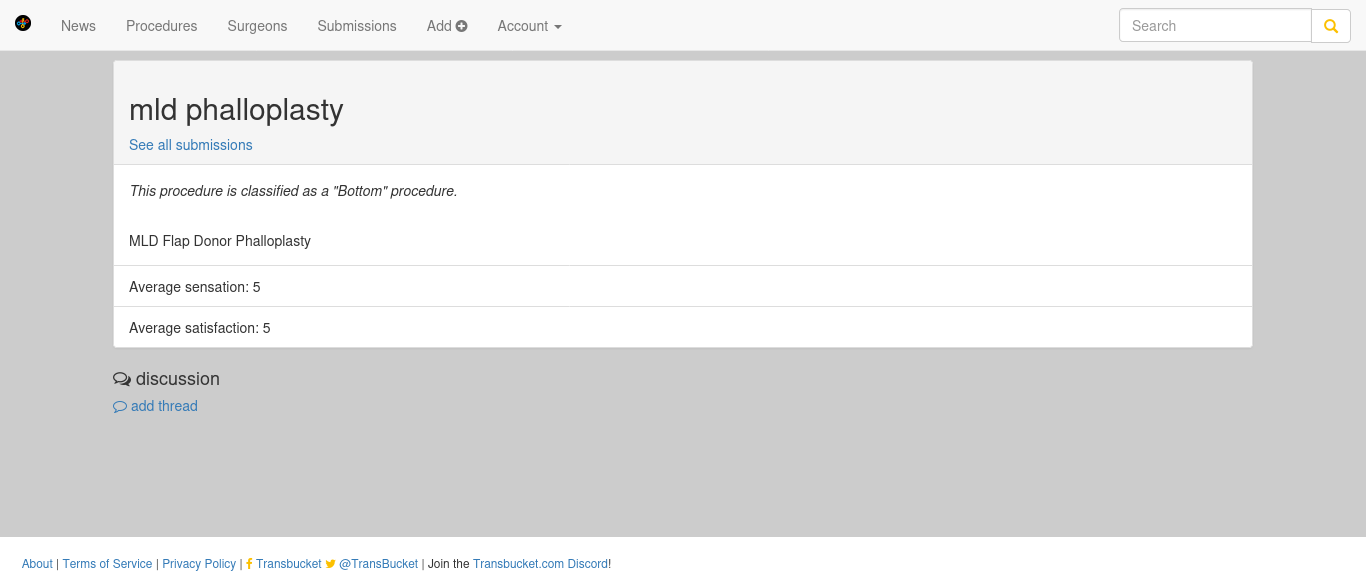Click the caret arrow next to Account
The width and height of the screenshot is (1366, 587).
(x=558, y=27)
